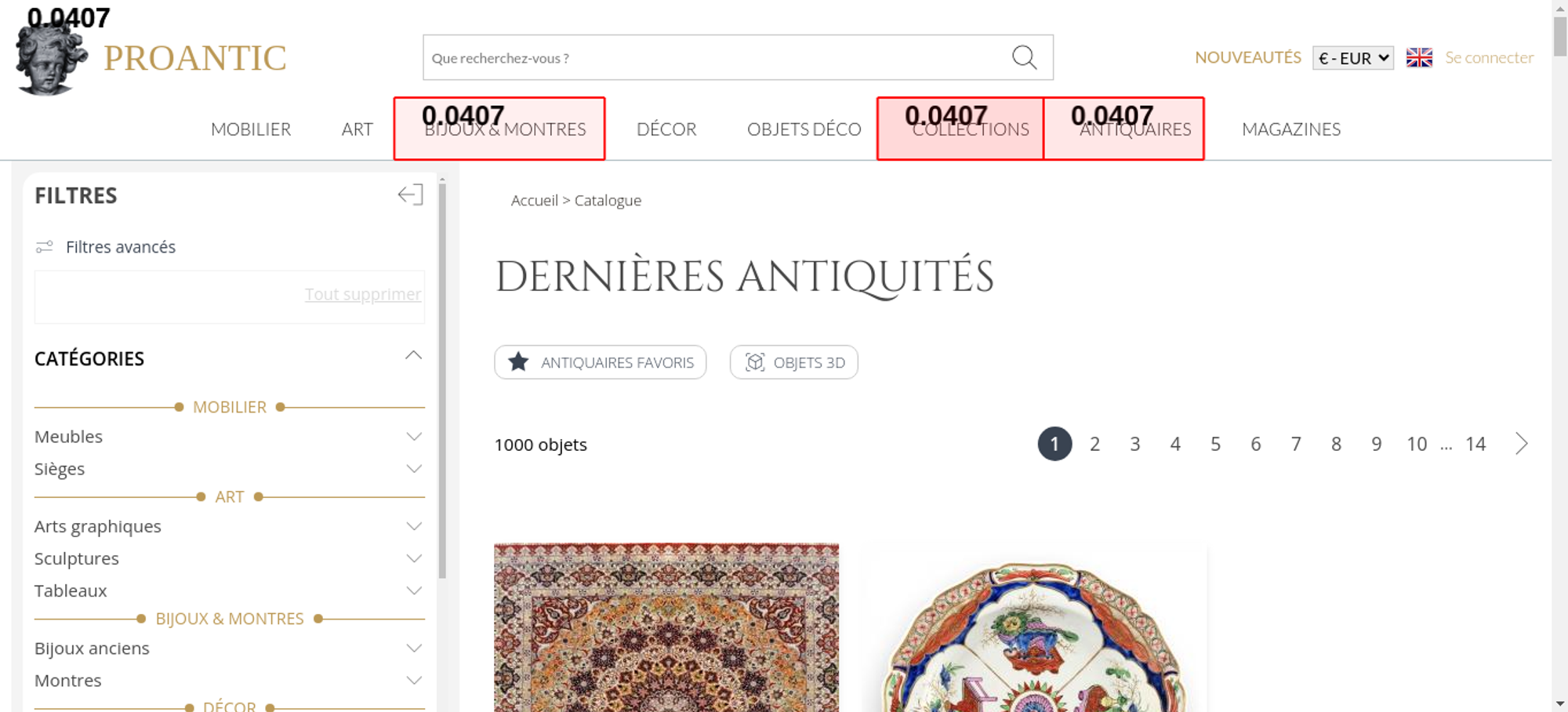Open the Magazines menu

(x=1290, y=129)
